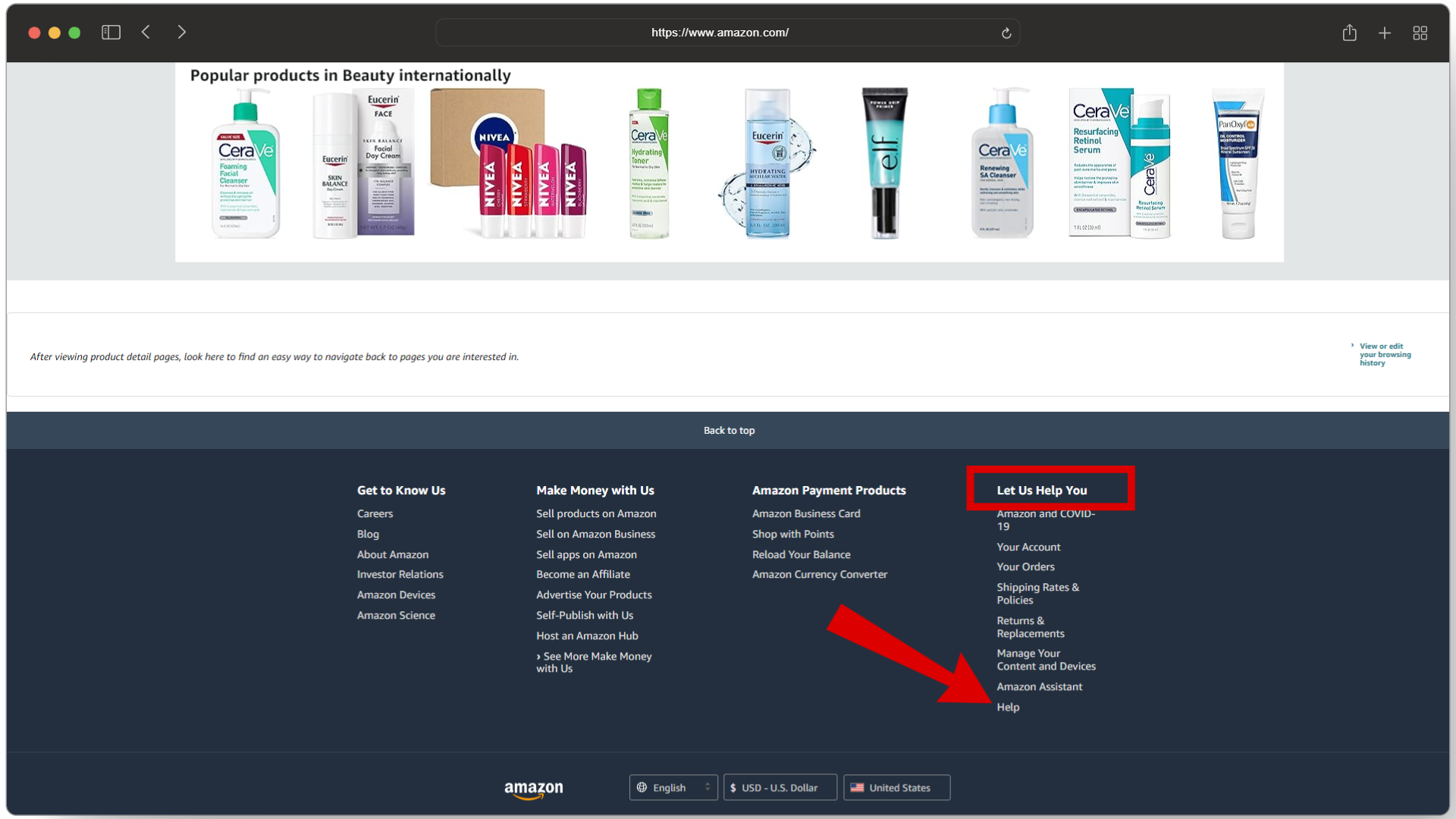Click the Back to top bar
1456x819 pixels.
pos(728,430)
